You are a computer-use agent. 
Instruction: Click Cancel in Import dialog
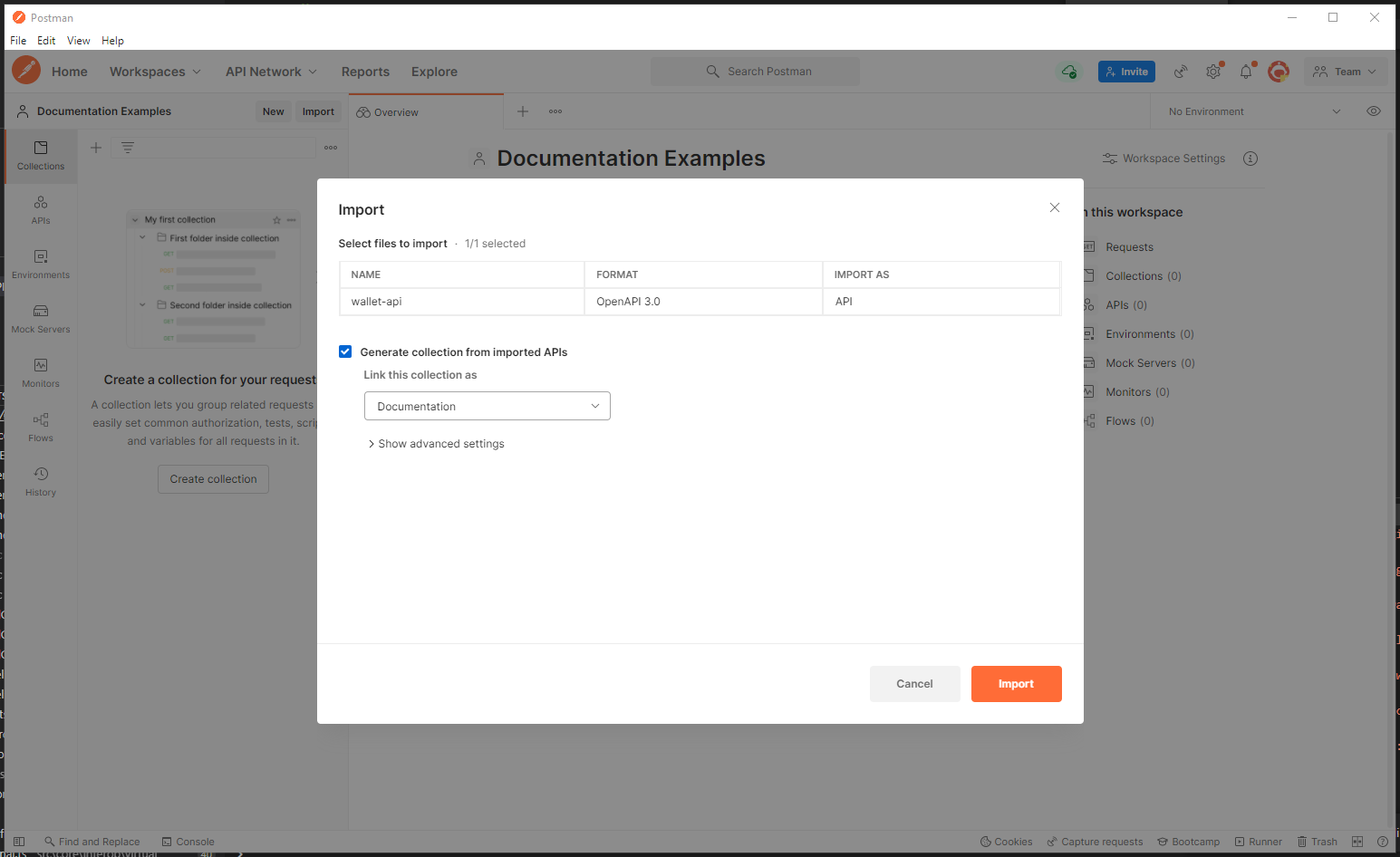point(914,684)
